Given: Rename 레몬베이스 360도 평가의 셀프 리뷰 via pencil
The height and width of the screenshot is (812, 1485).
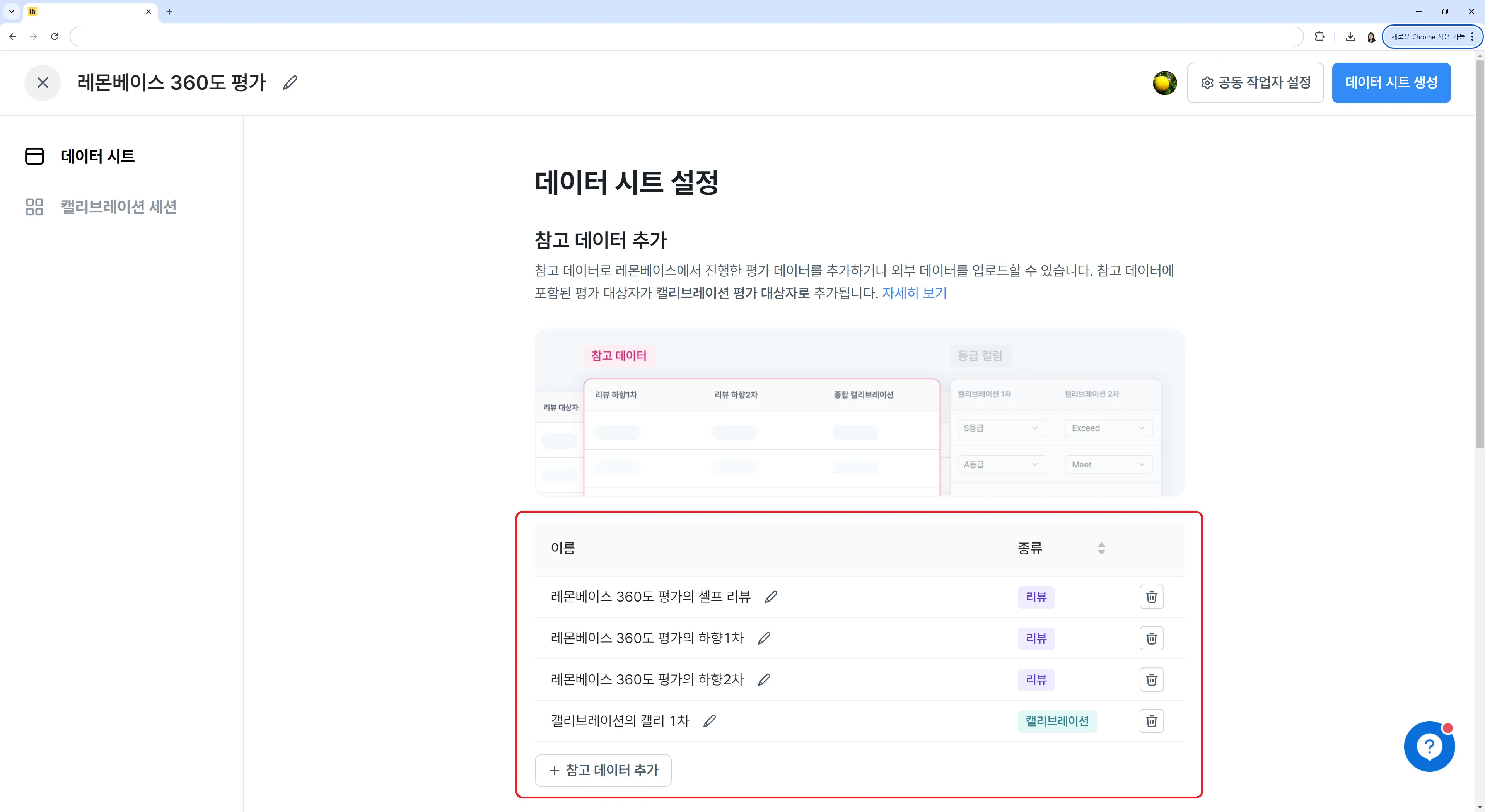Looking at the screenshot, I should pyautogui.click(x=771, y=597).
